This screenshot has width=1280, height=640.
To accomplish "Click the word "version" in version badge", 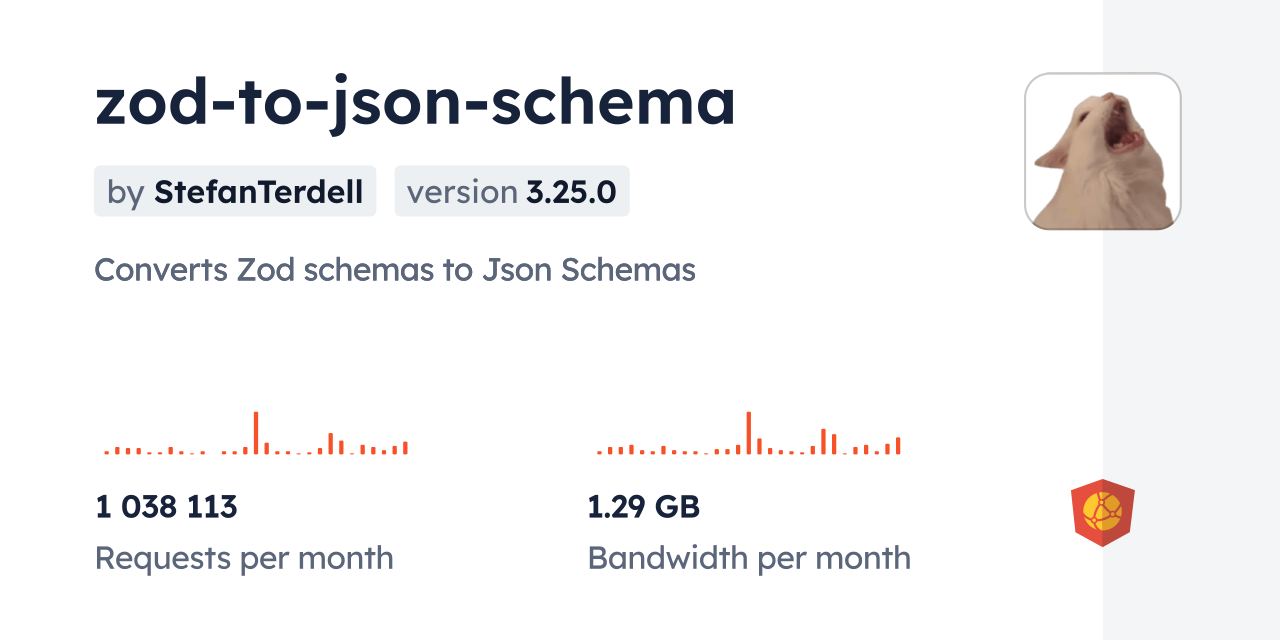I will (462, 192).
